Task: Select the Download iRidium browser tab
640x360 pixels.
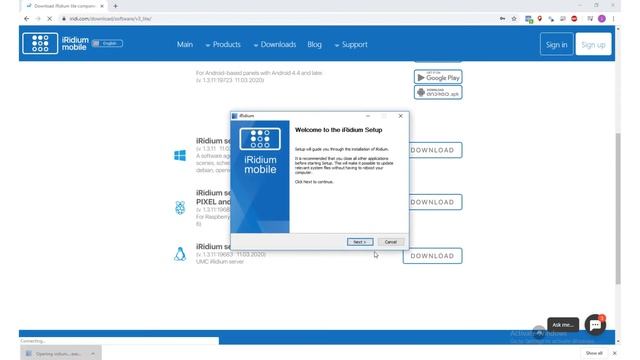Action: tap(64, 6)
